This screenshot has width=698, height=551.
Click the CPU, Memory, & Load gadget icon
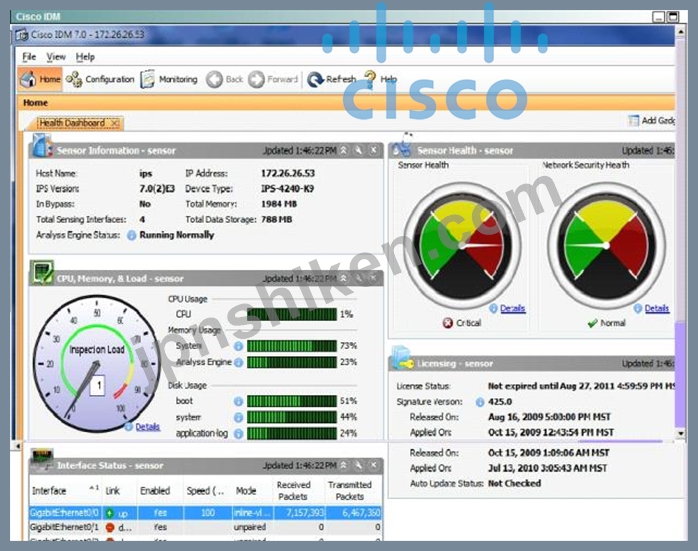tap(42, 272)
